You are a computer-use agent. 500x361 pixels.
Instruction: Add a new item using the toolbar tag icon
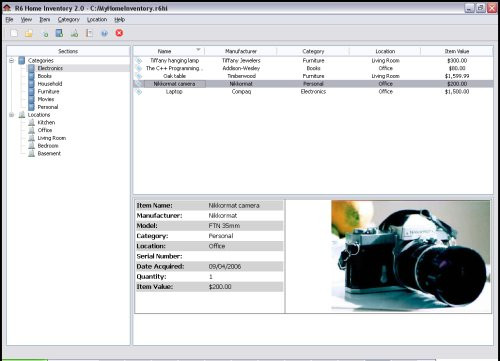point(44,33)
